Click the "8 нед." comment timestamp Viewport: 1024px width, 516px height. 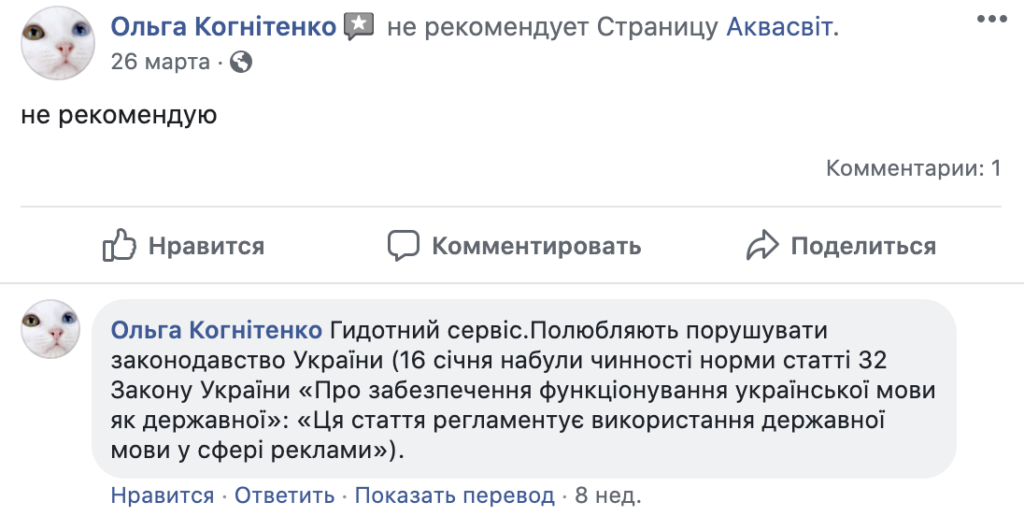pyautogui.click(x=608, y=495)
